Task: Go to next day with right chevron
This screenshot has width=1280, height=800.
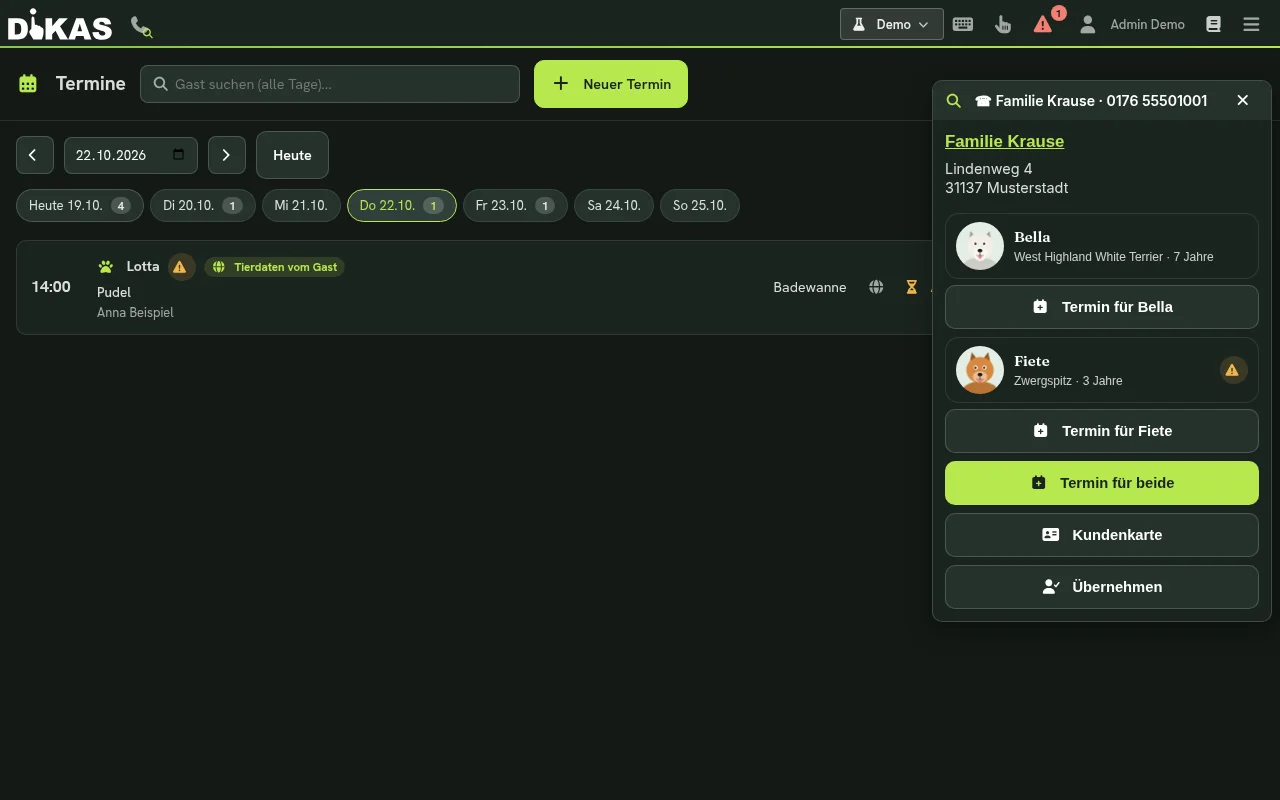Action: (226, 155)
